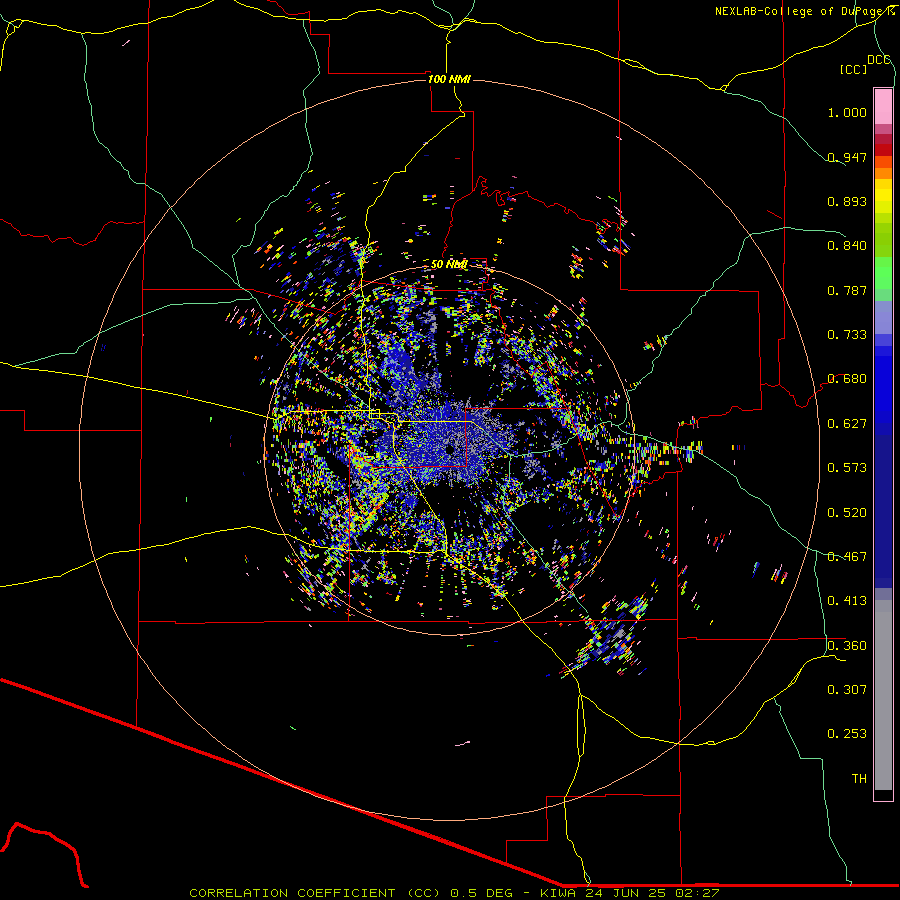Click the 0.893 value on the scale
The width and height of the screenshot is (900, 900).
point(847,201)
